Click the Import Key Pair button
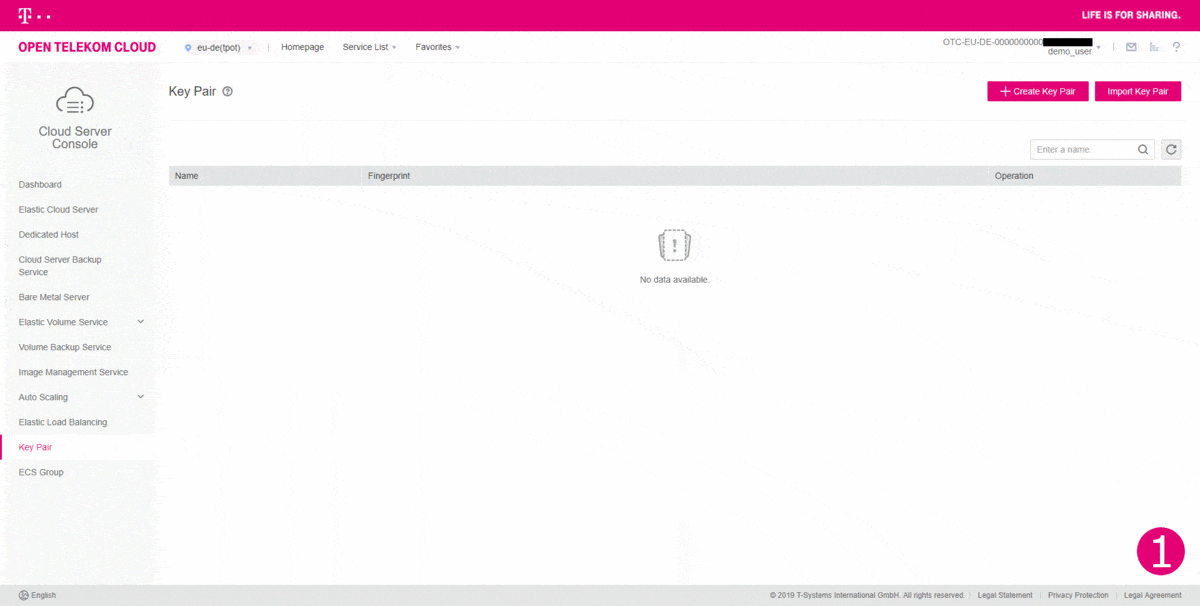This screenshot has height=606, width=1200. click(1137, 90)
